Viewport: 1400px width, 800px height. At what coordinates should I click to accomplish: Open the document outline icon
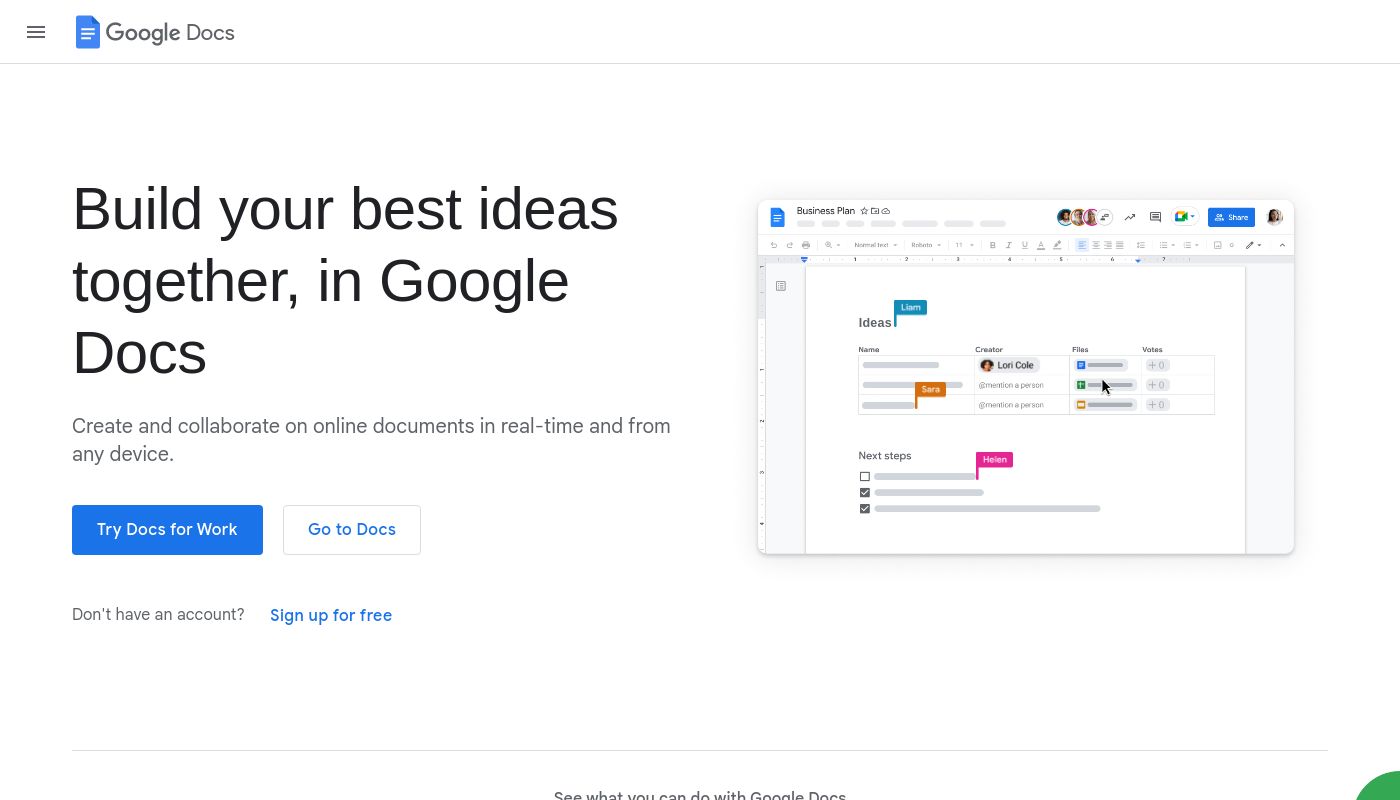coord(781,286)
